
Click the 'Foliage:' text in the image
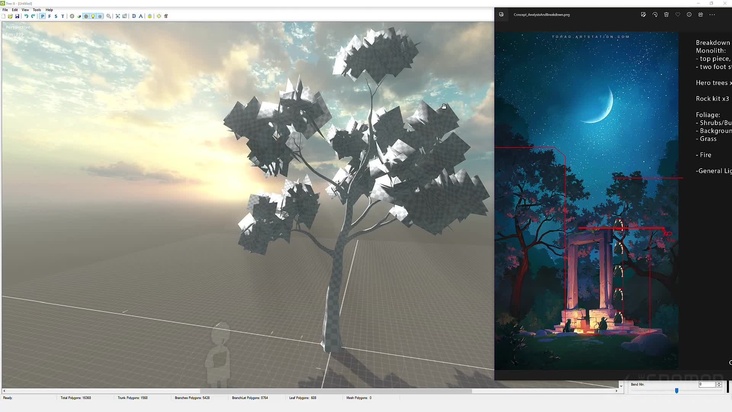point(708,114)
